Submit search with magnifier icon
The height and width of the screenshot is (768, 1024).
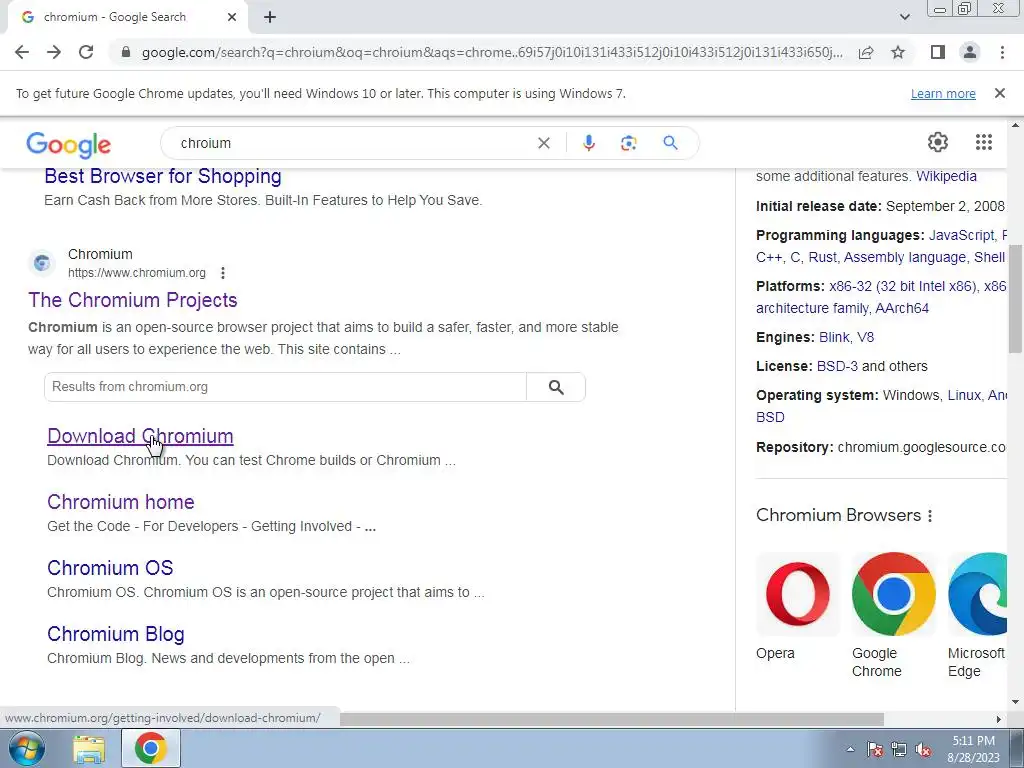[670, 143]
